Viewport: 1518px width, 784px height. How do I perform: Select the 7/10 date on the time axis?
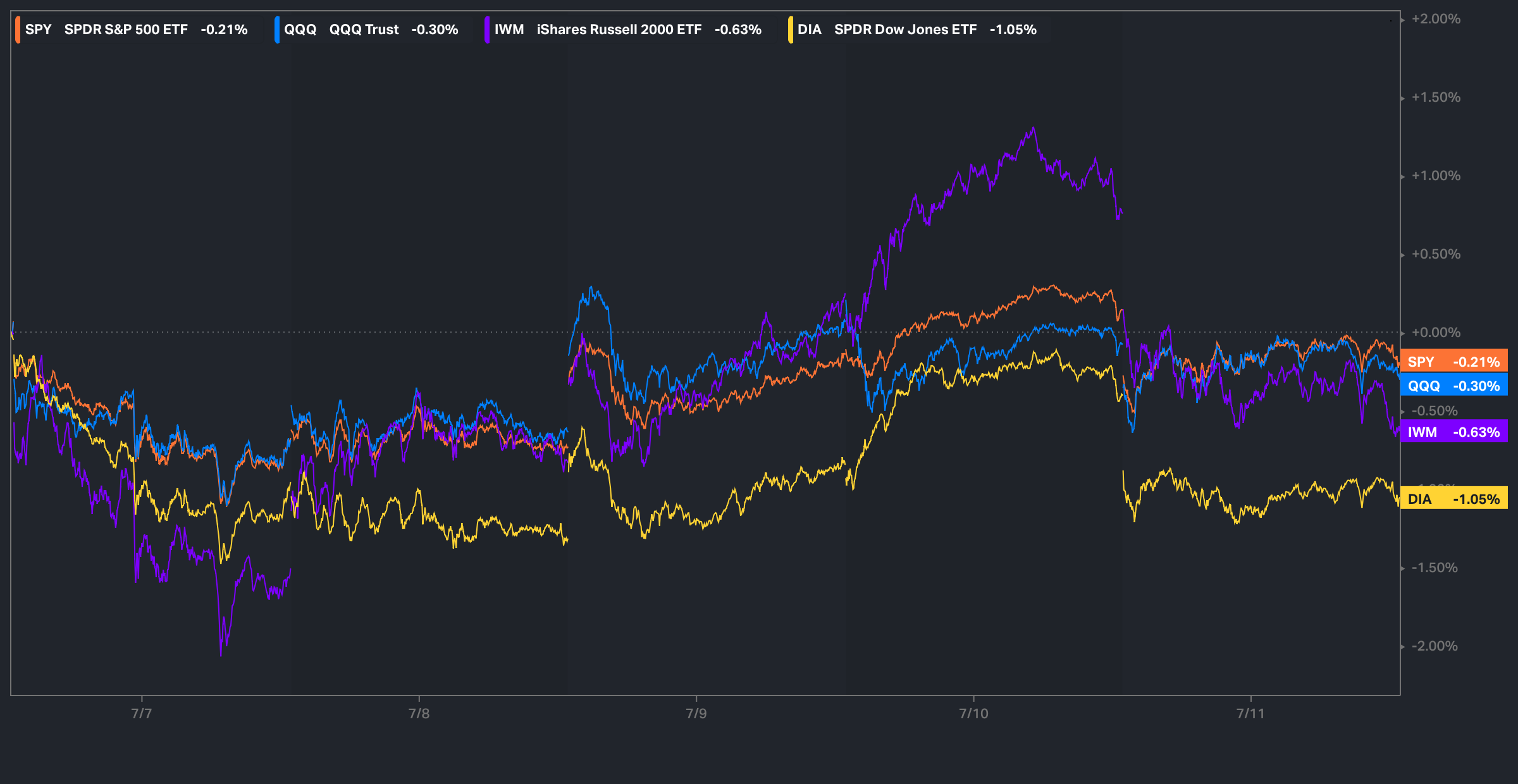point(973,714)
